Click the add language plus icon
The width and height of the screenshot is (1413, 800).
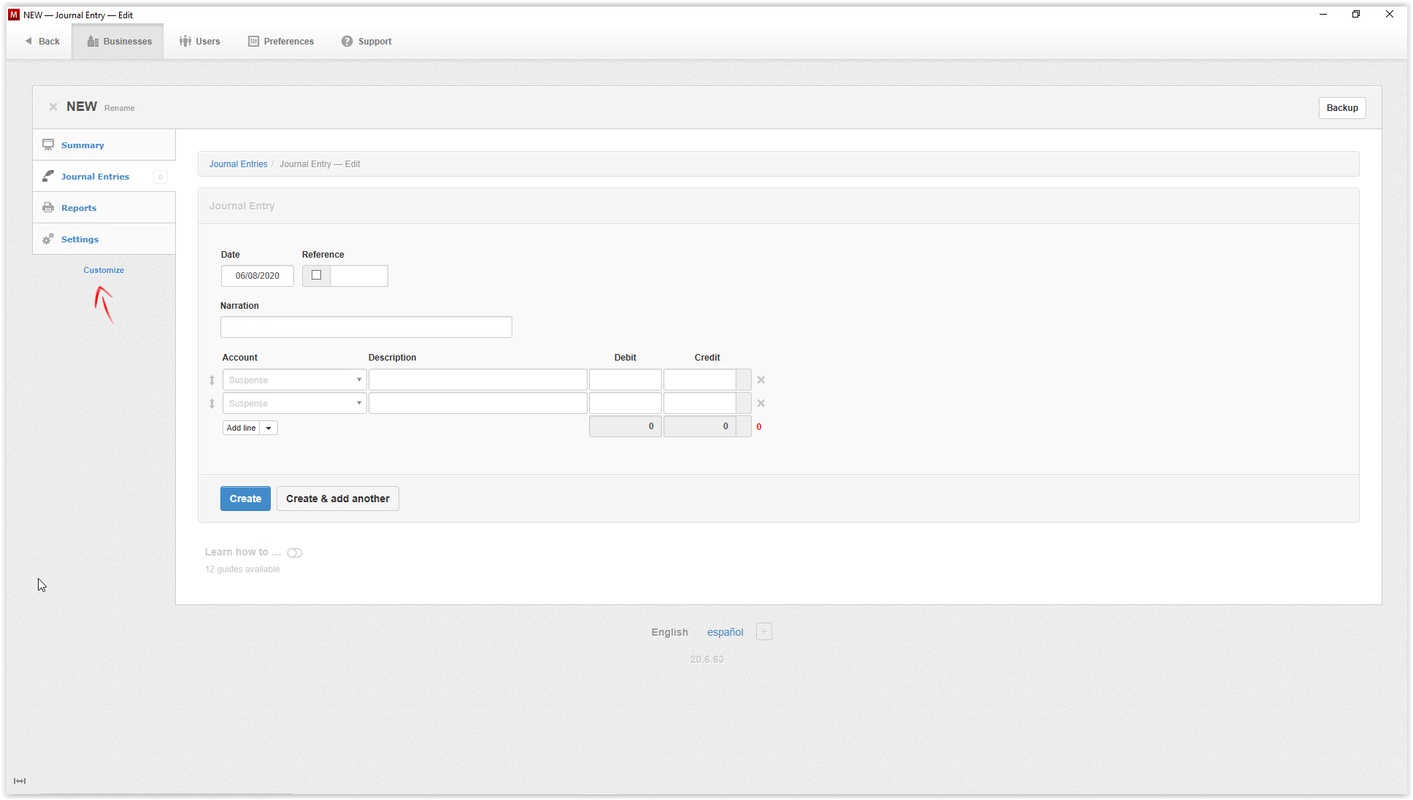pyautogui.click(x=764, y=632)
